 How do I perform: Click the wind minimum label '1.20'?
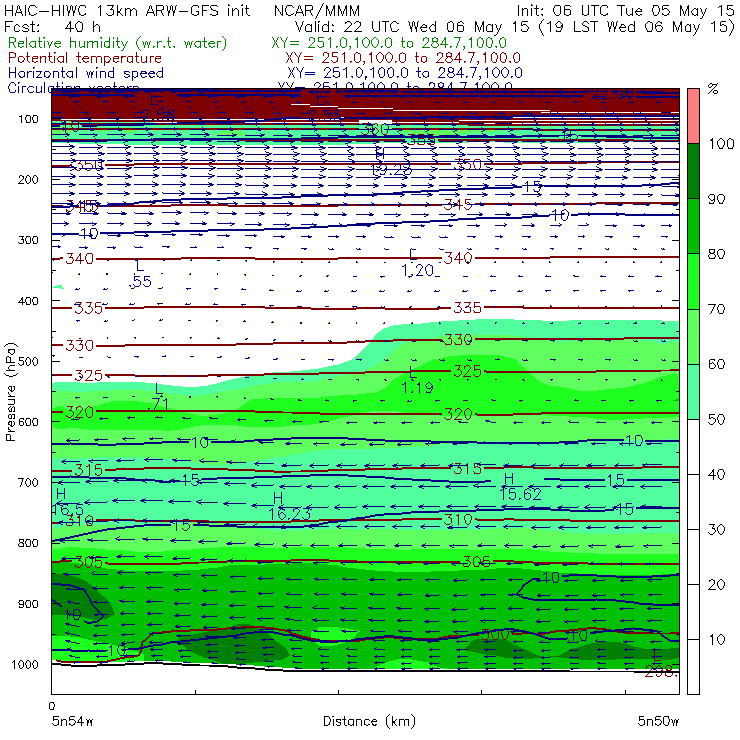click(418, 270)
